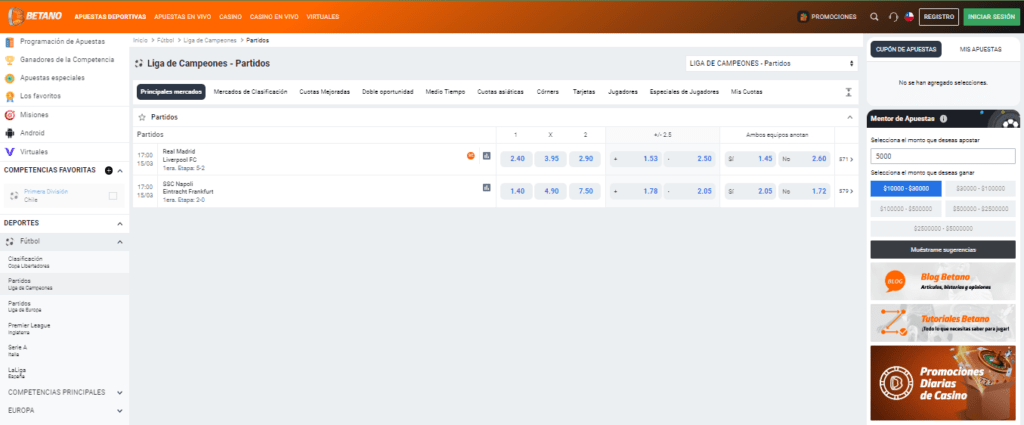
Task: Collapse the Fútbol sports list
Action: pos(120,242)
